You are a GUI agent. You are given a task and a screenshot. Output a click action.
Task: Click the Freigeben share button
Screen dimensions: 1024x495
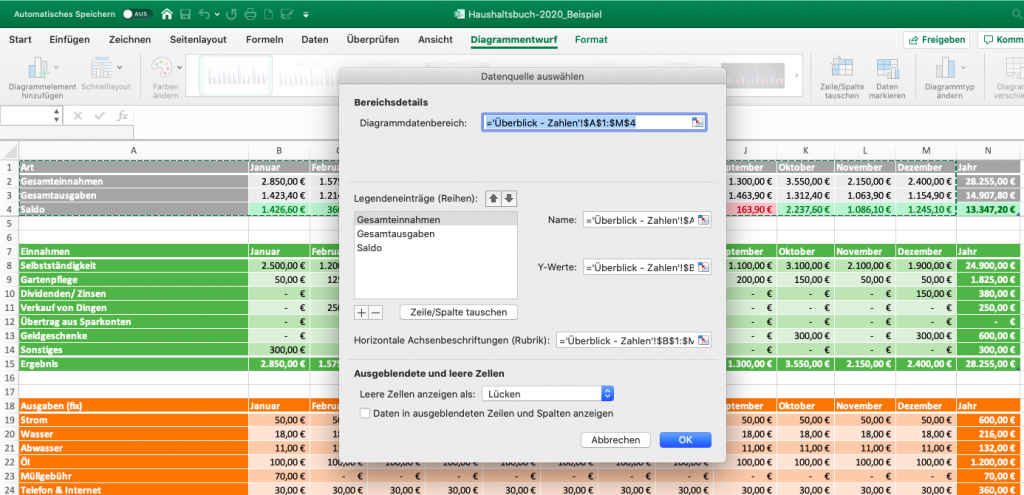[936, 40]
